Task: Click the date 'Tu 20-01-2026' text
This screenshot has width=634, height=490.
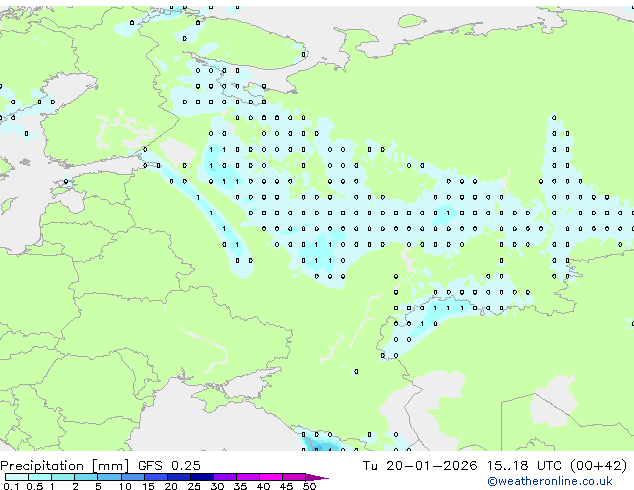Action: [420, 466]
